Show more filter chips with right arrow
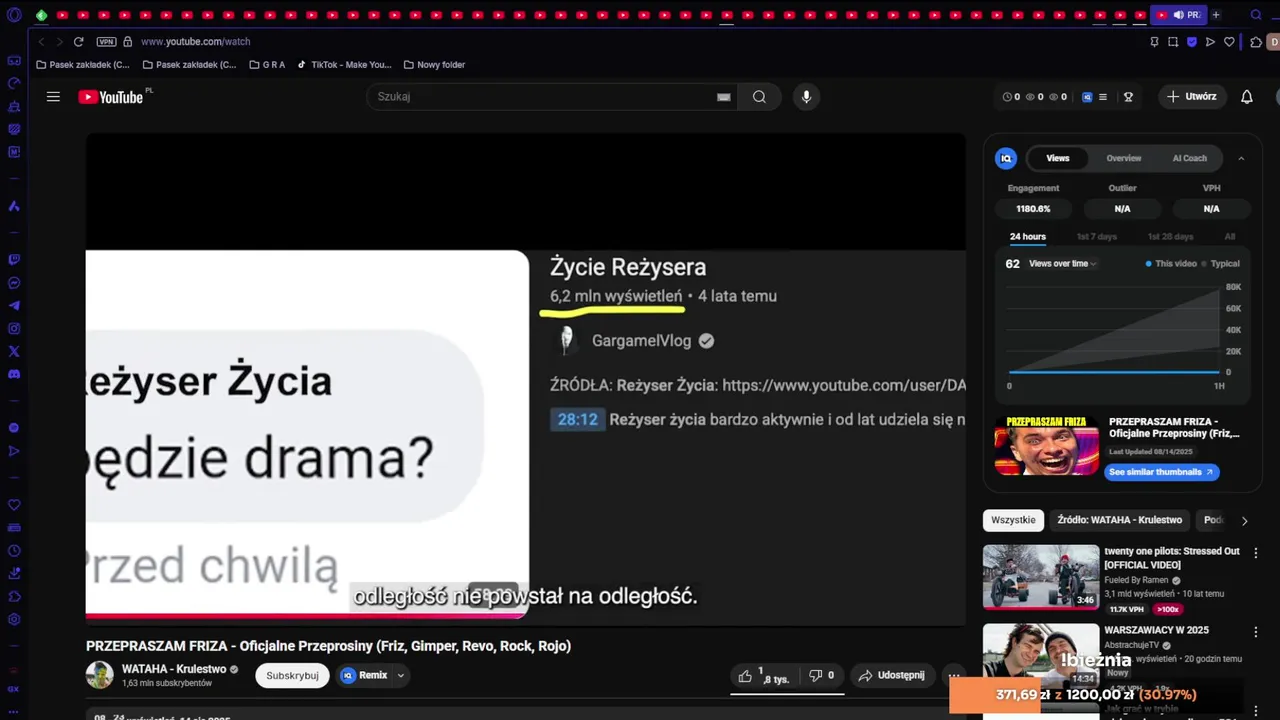 click(x=1244, y=521)
